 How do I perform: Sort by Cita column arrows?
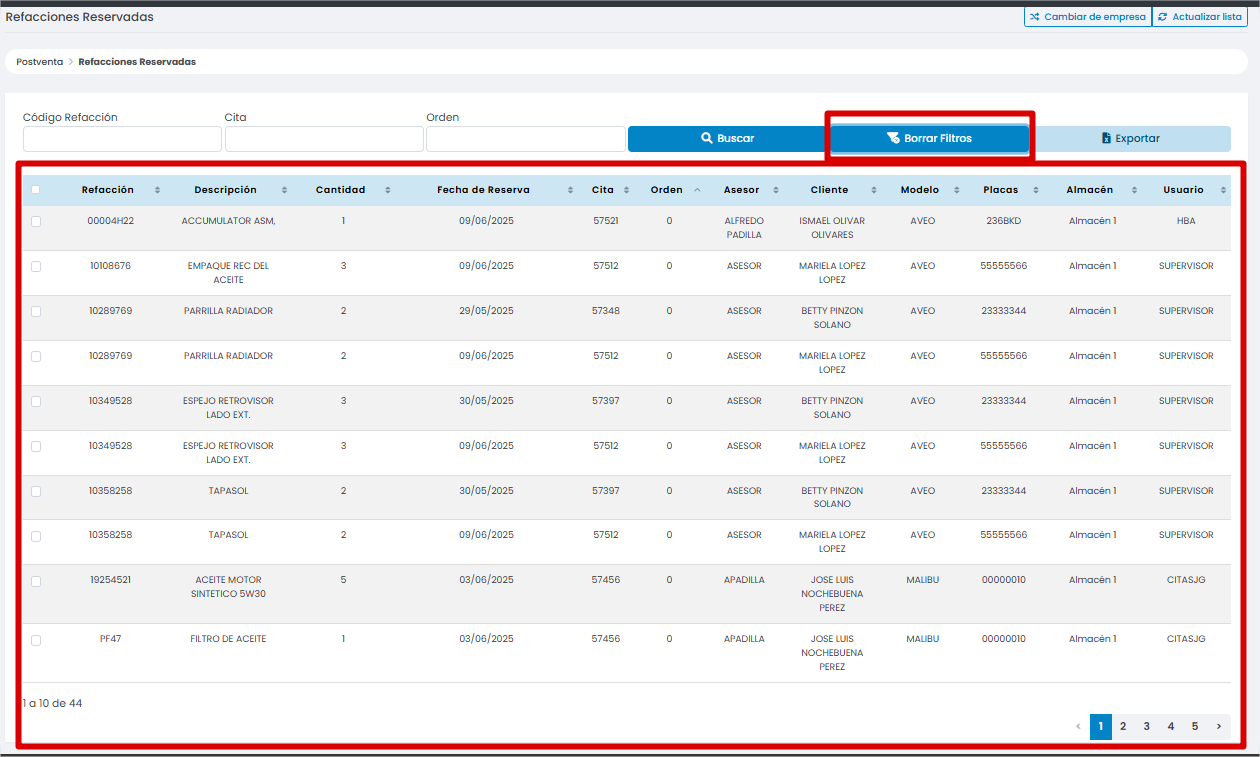point(627,190)
